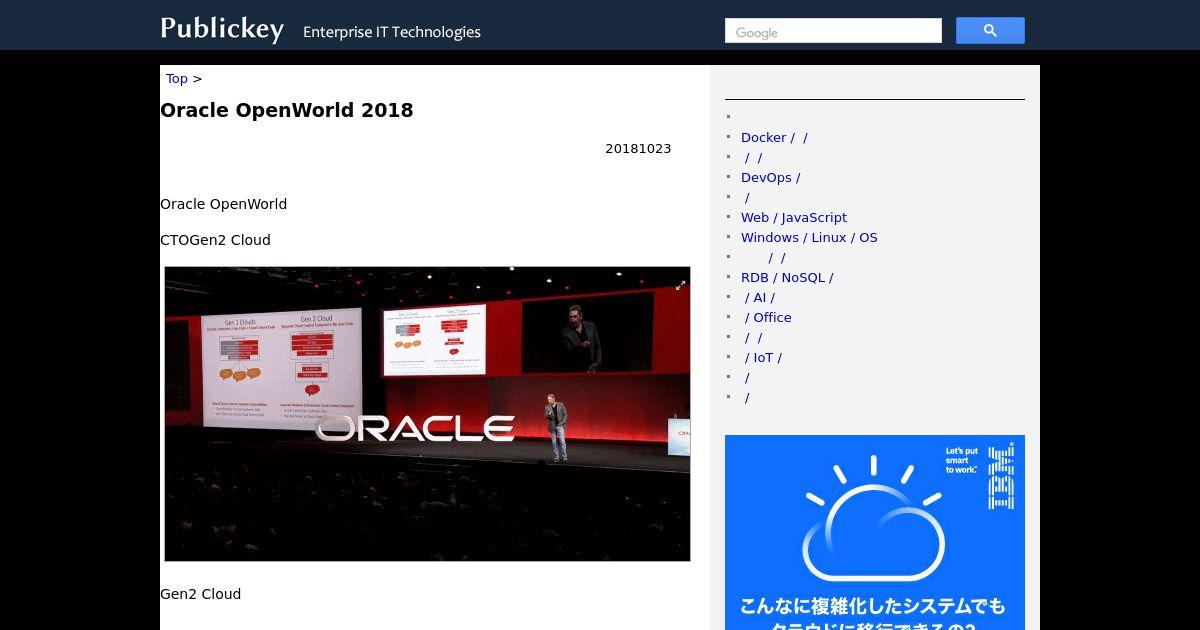Open the Windows / Linux / OS category
This screenshot has height=630, width=1200.
pos(809,238)
